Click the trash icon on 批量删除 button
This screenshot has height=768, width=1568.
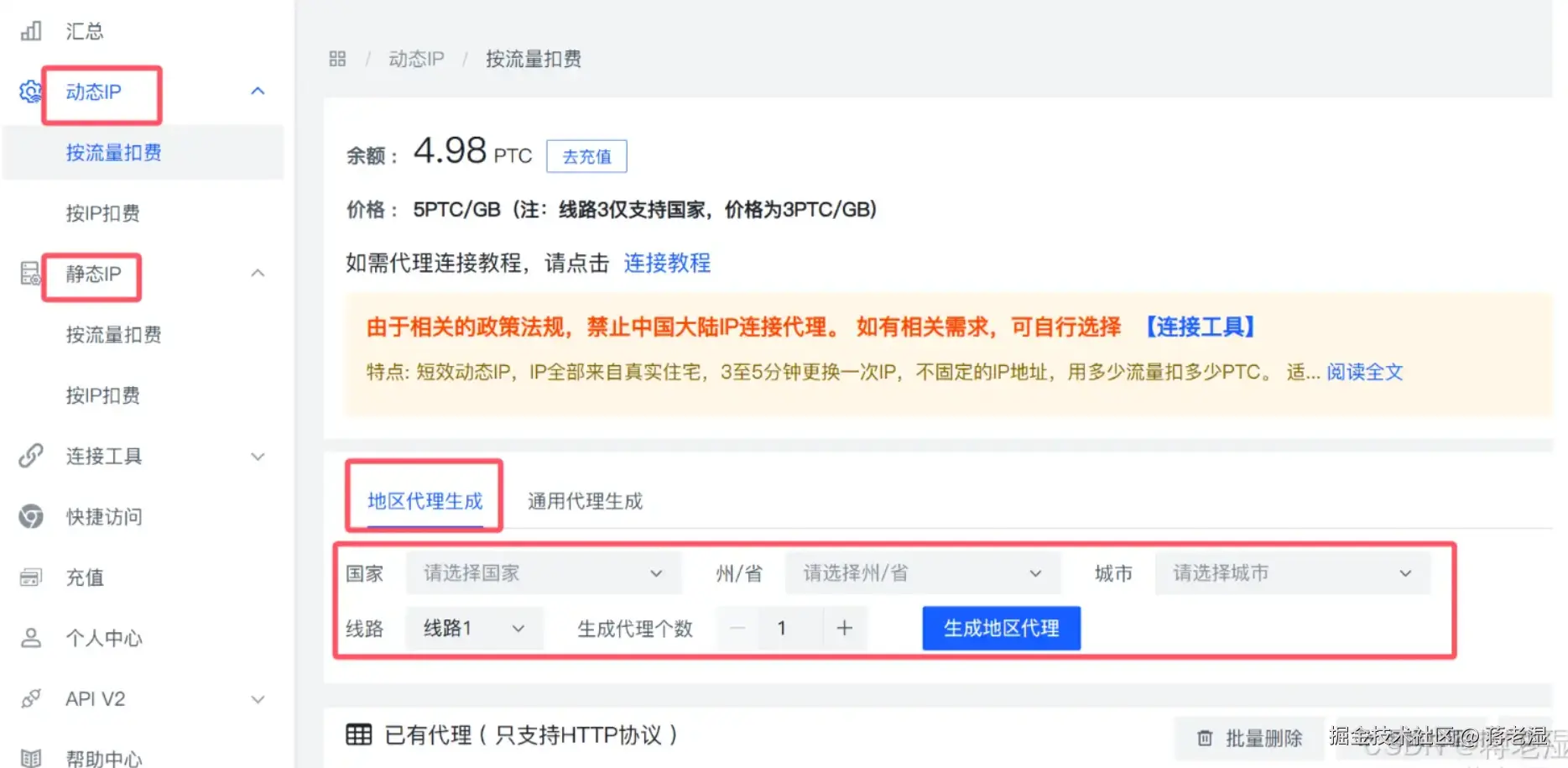[1206, 738]
